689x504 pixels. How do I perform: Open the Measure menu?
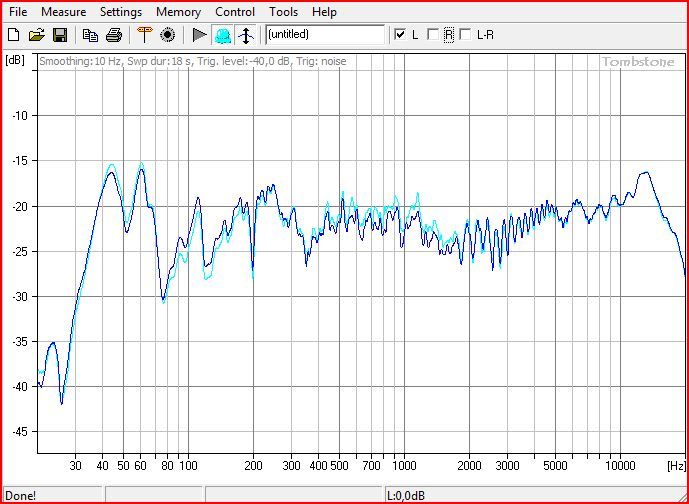[63, 12]
